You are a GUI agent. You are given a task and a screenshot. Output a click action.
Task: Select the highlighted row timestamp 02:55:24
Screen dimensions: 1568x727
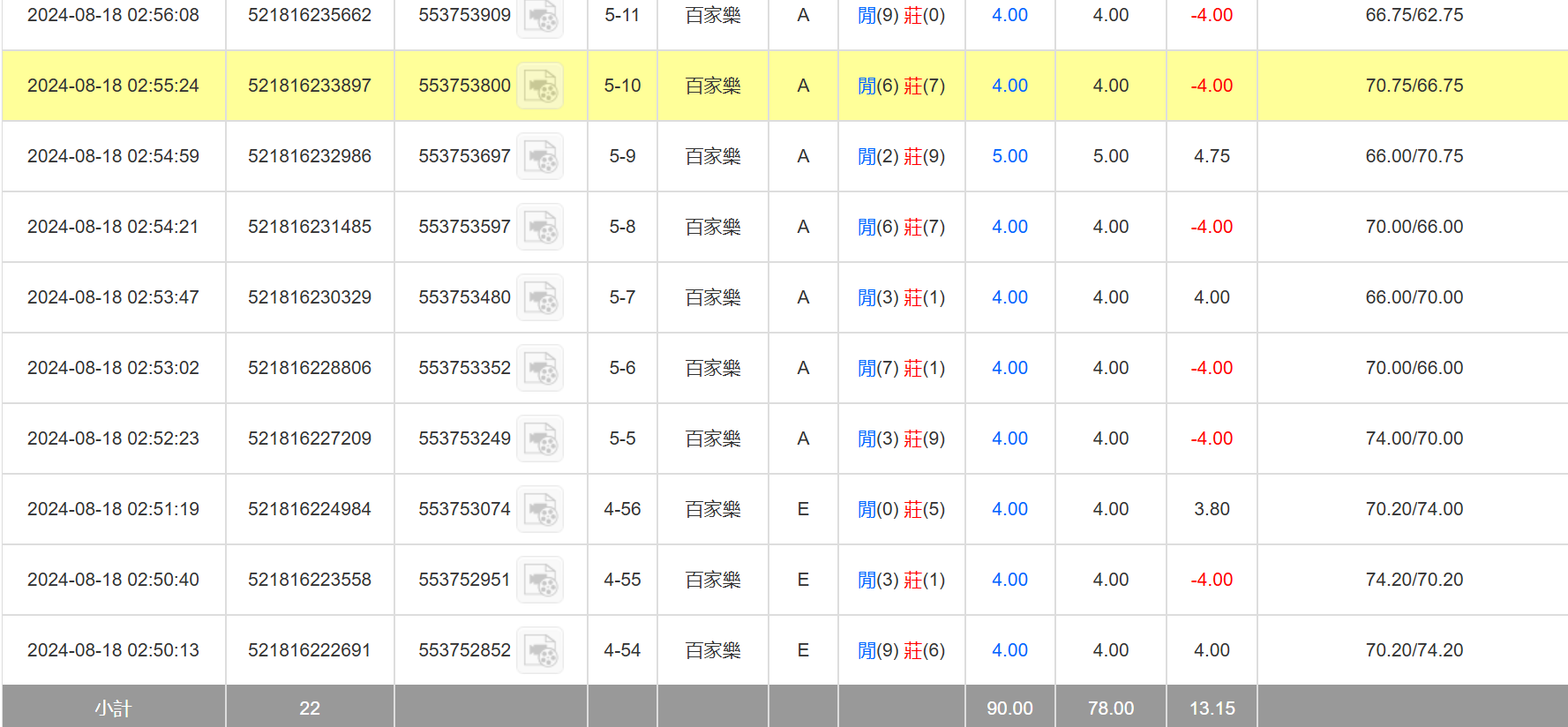(113, 86)
